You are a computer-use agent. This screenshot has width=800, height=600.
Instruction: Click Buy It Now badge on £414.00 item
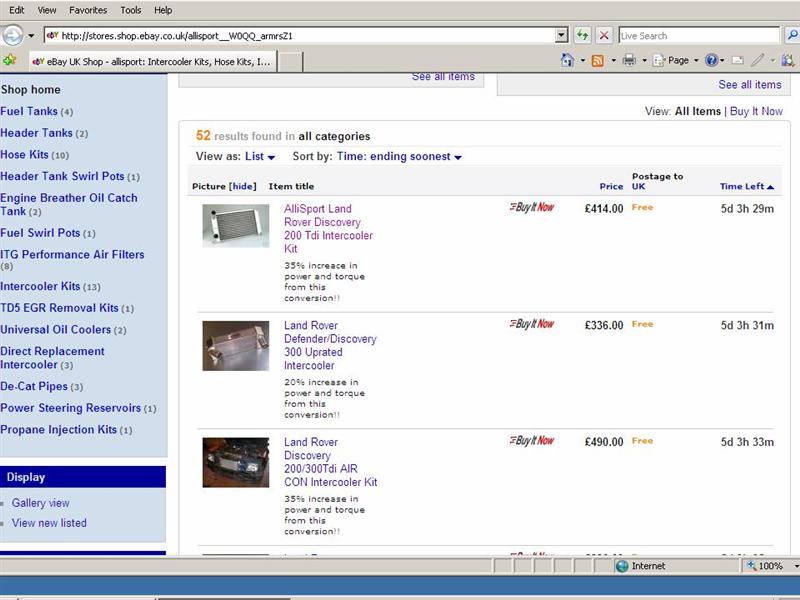point(531,208)
